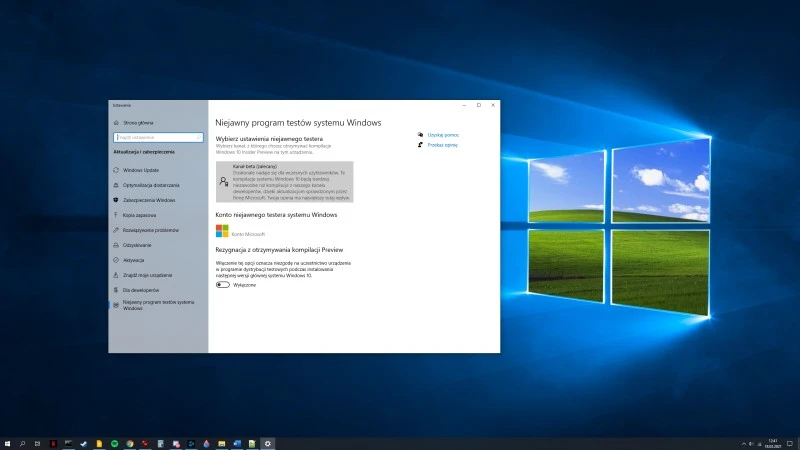Toggle the Wyłączone Preview opt-out switch
Image resolution: width=800 pixels, height=450 pixels.
pos(222,285)
